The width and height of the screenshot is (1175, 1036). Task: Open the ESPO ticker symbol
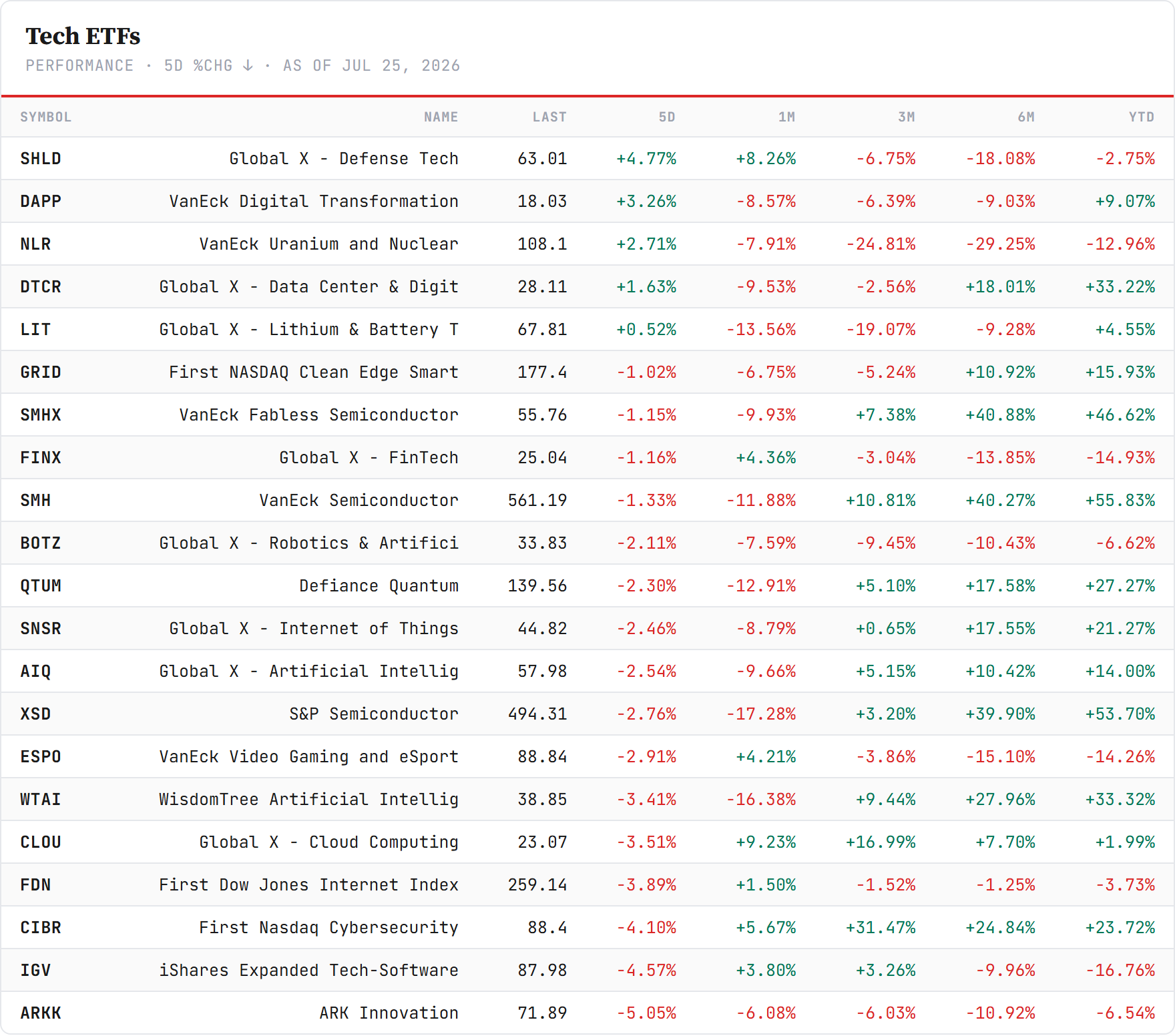pyautogui.click(x=41, y=757)
